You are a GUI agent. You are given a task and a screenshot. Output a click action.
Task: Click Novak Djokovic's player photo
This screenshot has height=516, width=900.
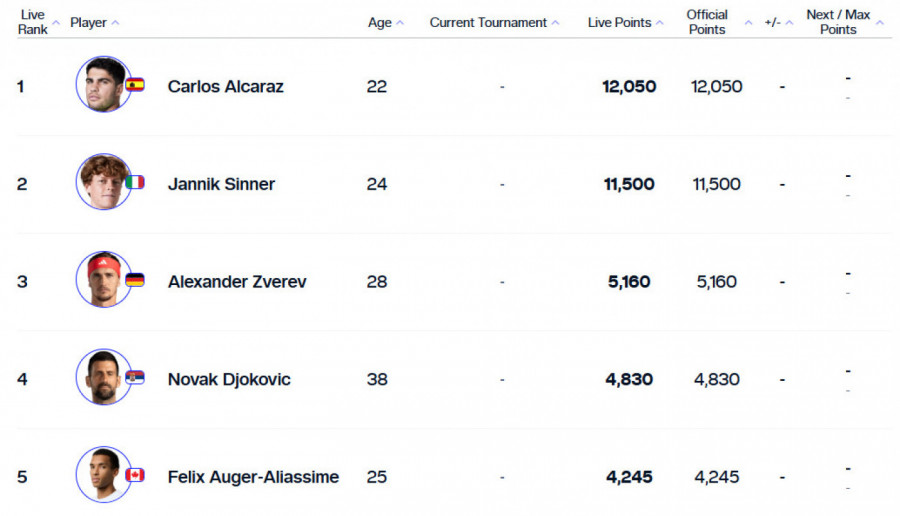(x=103, y=377)
